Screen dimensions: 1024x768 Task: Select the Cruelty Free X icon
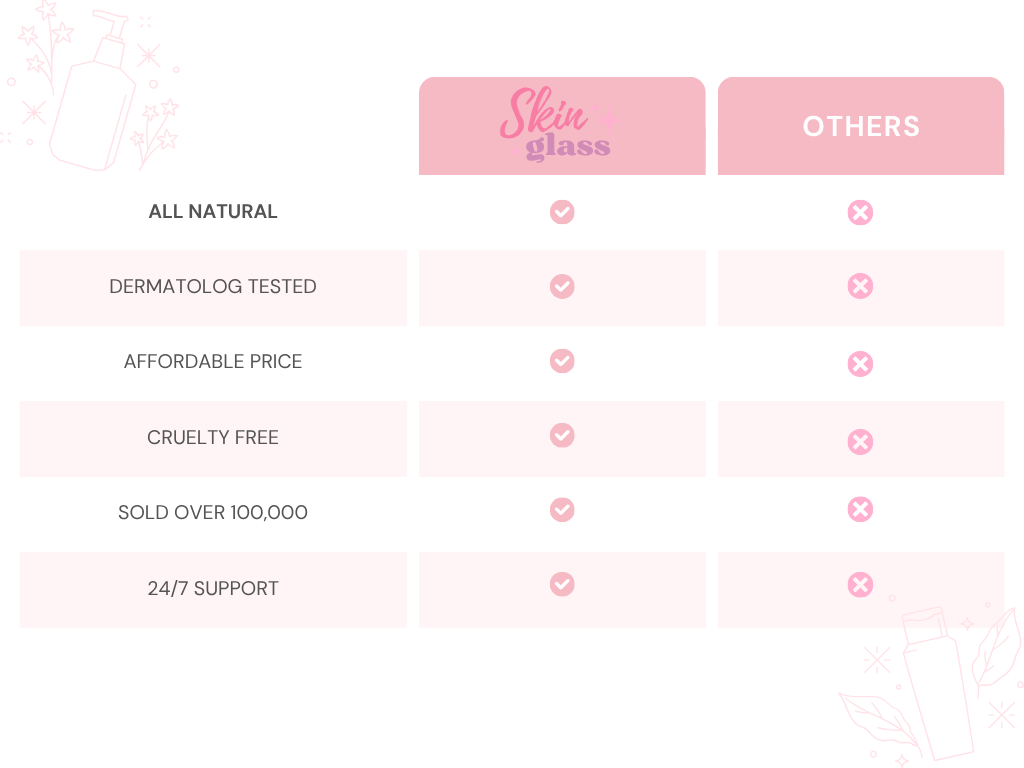(860, 442)
